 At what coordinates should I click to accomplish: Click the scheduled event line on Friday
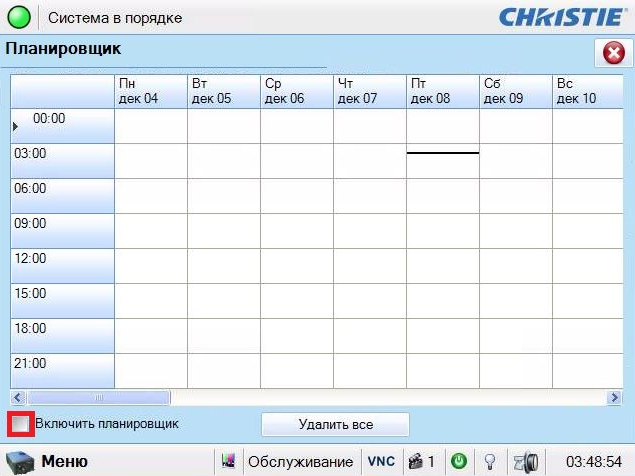442,153
